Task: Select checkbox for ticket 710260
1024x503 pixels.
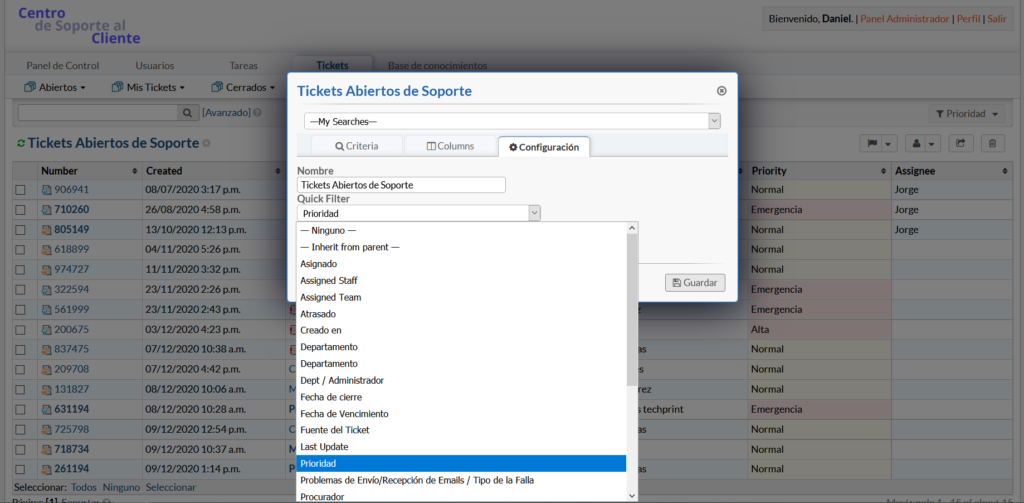Action: point(20,210)
